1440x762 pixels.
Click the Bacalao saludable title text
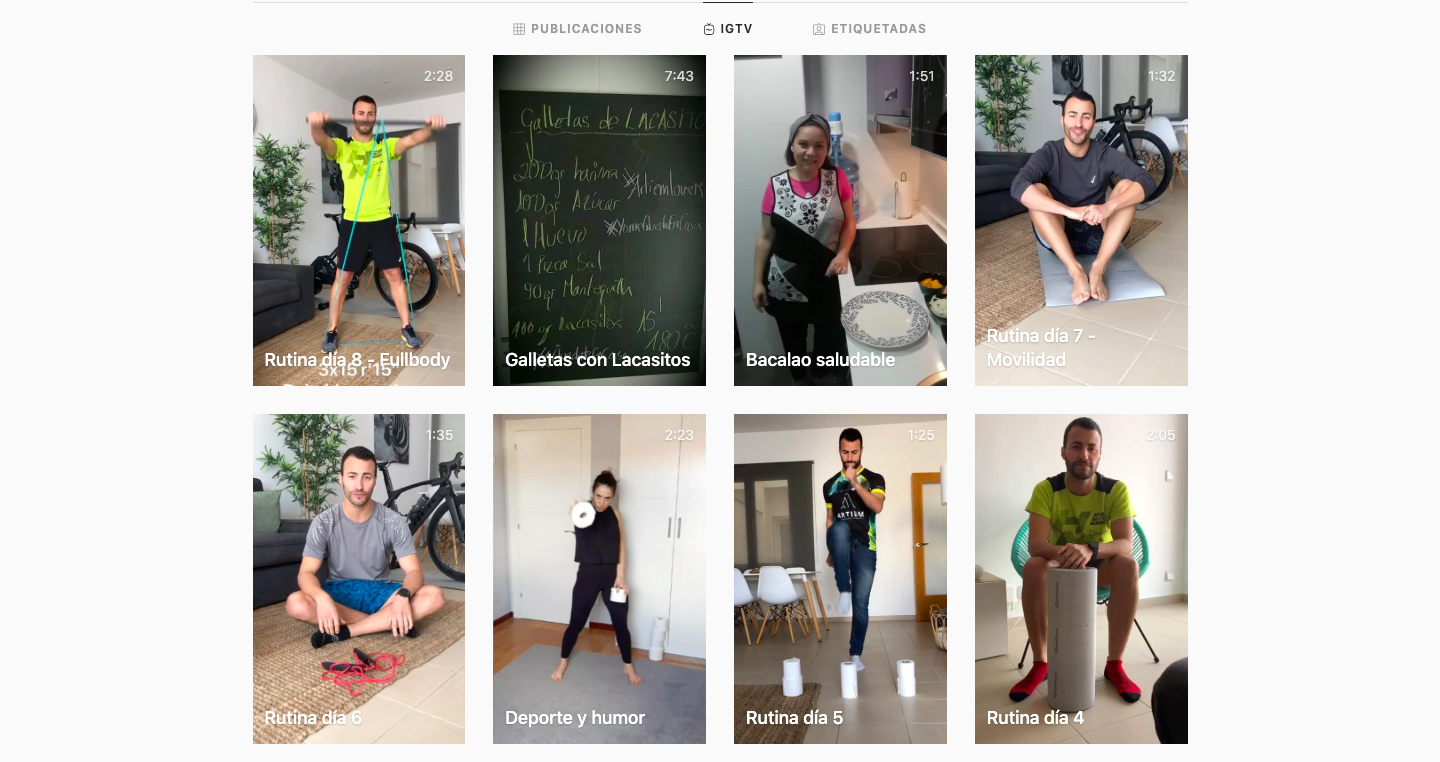(821, 360)
